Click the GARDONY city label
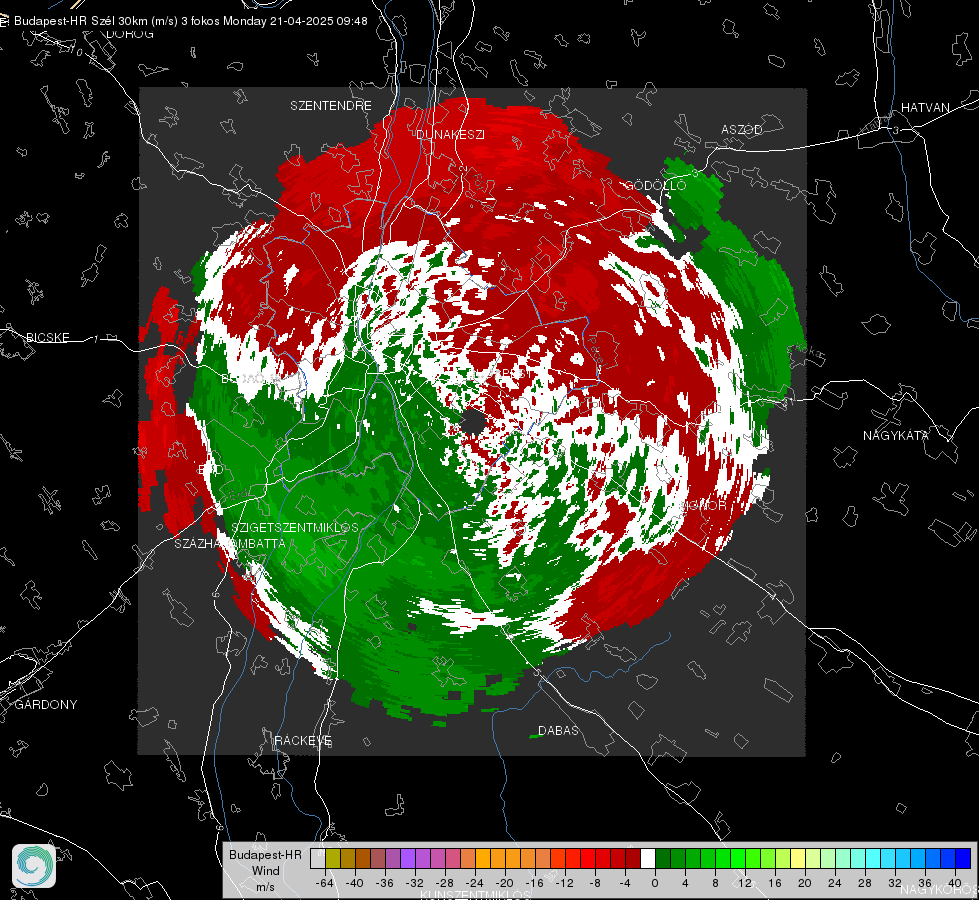The height and width of the screenshot is (900, 979). [x=46, y=705]
